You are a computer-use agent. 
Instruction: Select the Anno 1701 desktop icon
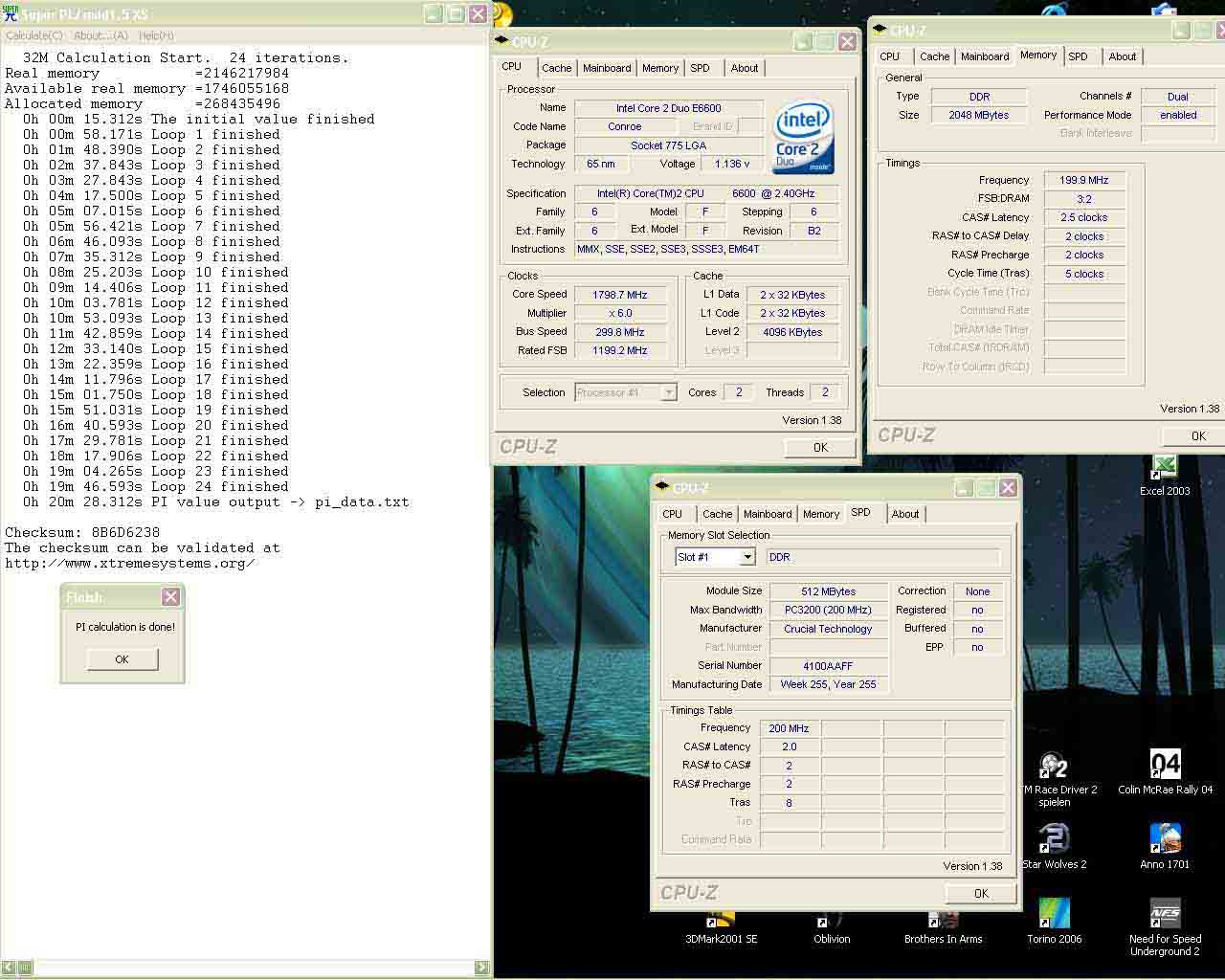pyautogui.click(x=1165, y=846)
